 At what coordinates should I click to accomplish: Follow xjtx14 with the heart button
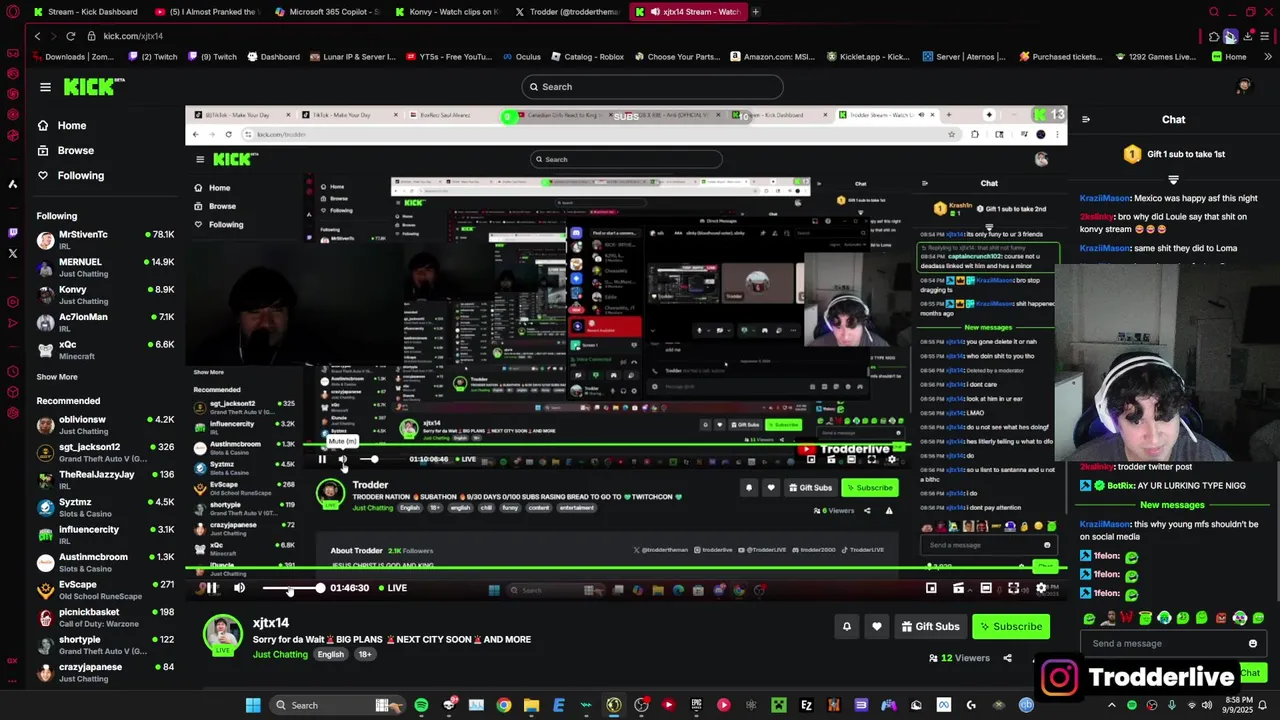(876, 626)
